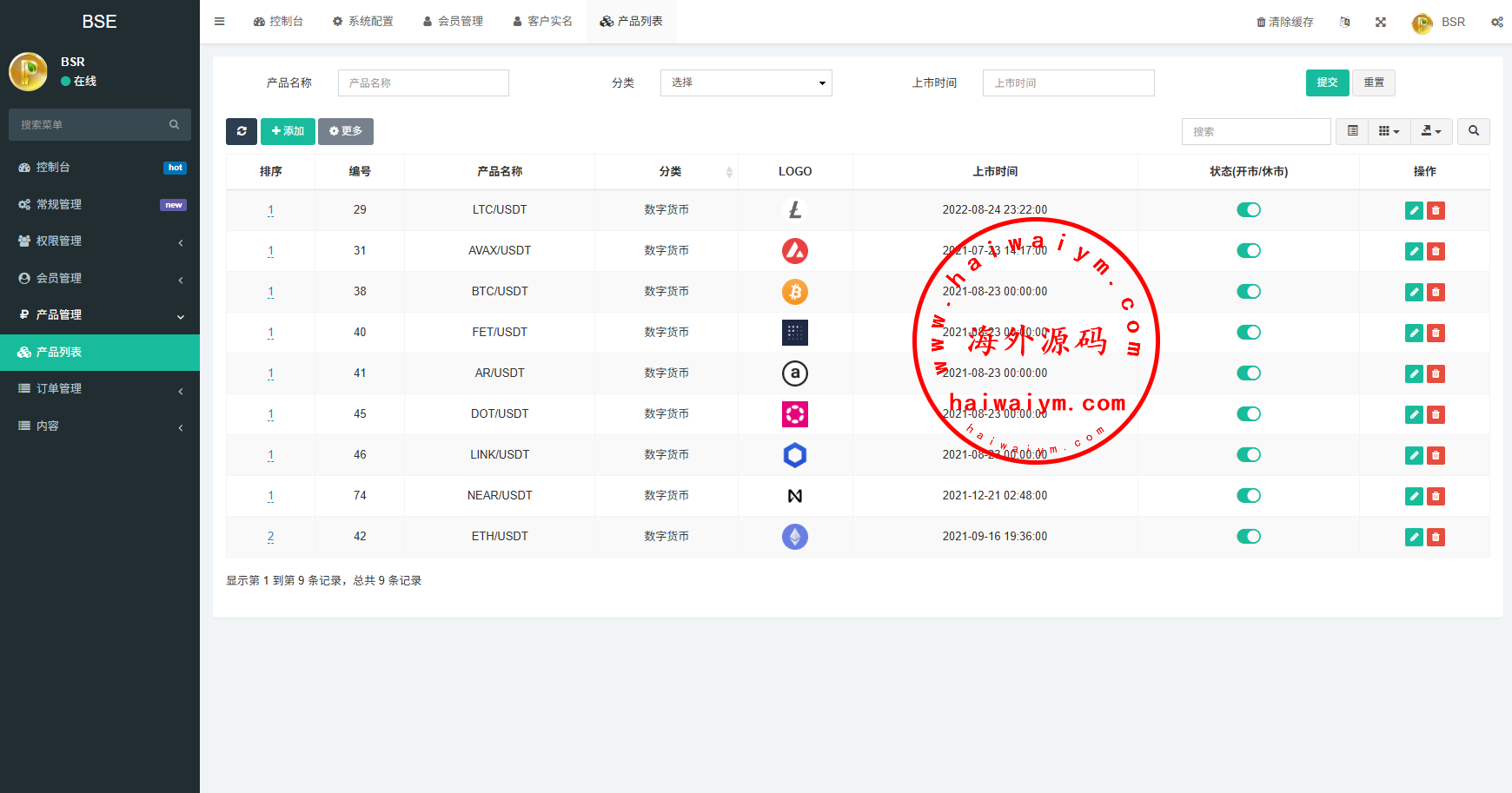
Task: Disable the market status switch for DOT/USDT
Action: (x=1248, y=414)
